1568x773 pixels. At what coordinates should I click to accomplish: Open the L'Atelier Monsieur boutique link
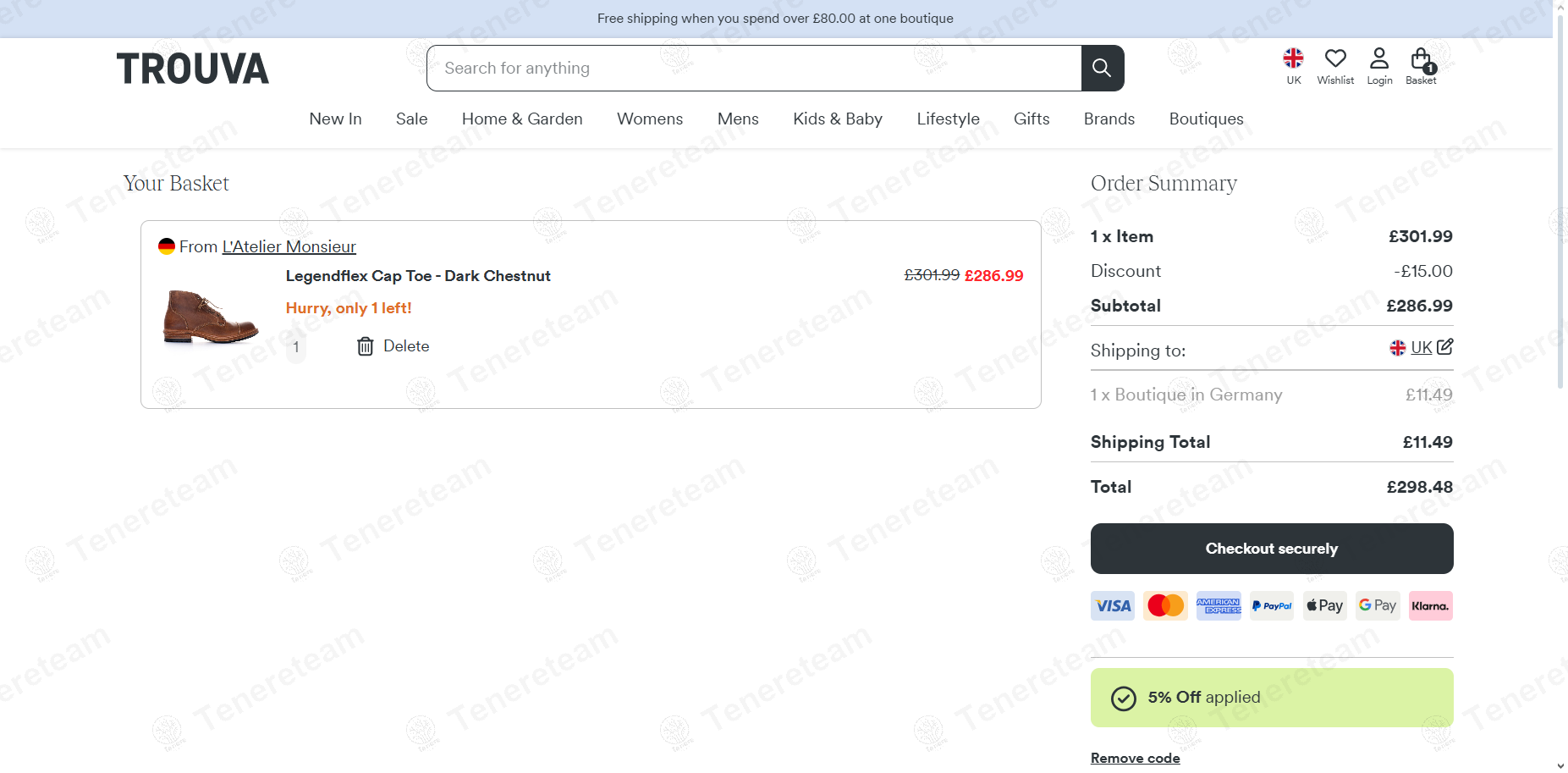tap(289, 246)
